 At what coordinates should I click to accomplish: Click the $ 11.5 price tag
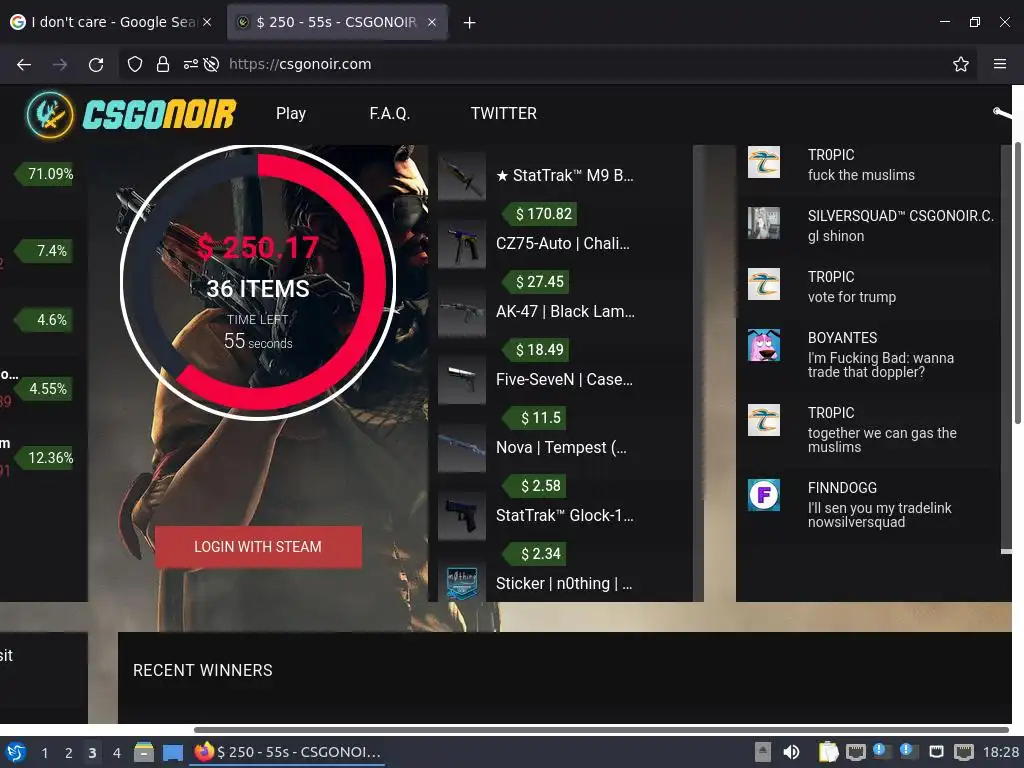click(535, 418)
